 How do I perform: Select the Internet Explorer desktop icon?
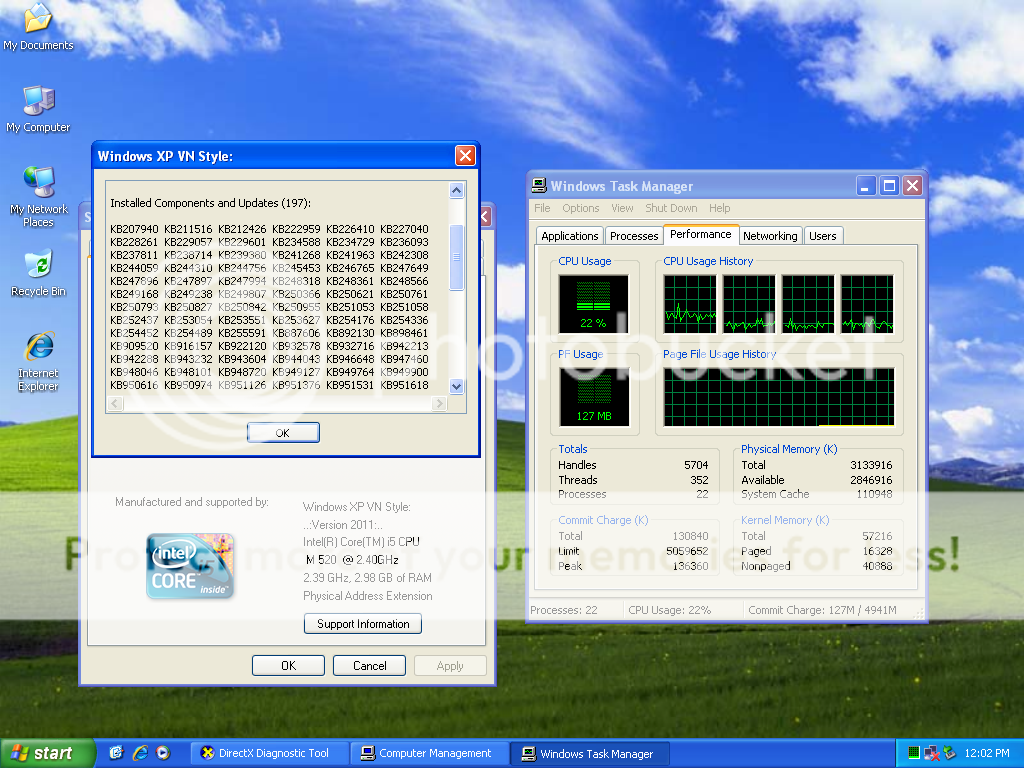(39, 361)
